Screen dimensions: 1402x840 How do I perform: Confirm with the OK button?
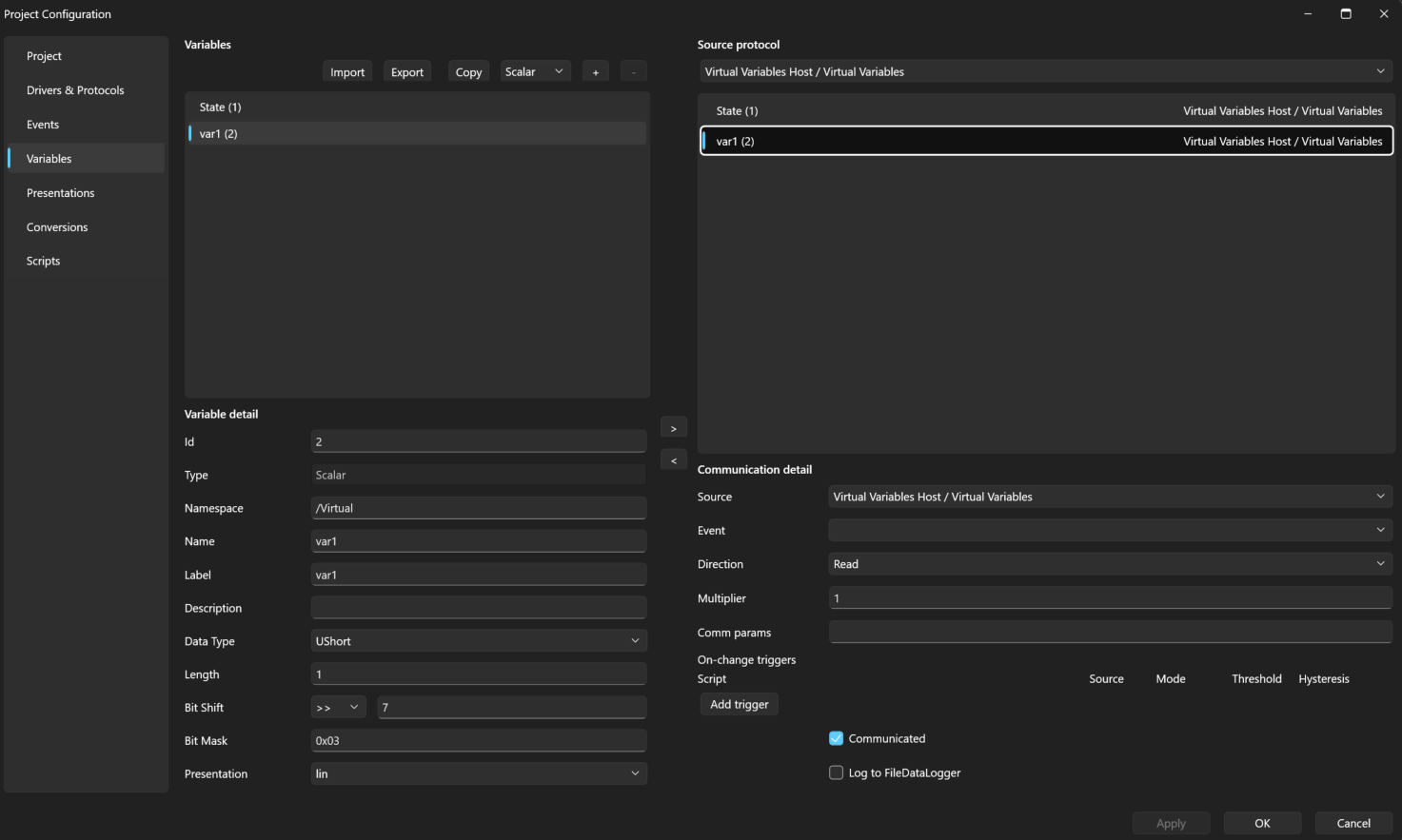pyautogui.click(x=1262, y=824)
